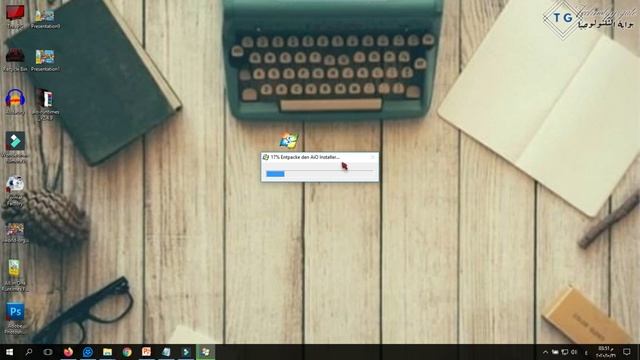Click the '17% Entpacke den AiO Installer...' title
The height and width of the screenshot is (360, 640).
(x=305, y=157)
